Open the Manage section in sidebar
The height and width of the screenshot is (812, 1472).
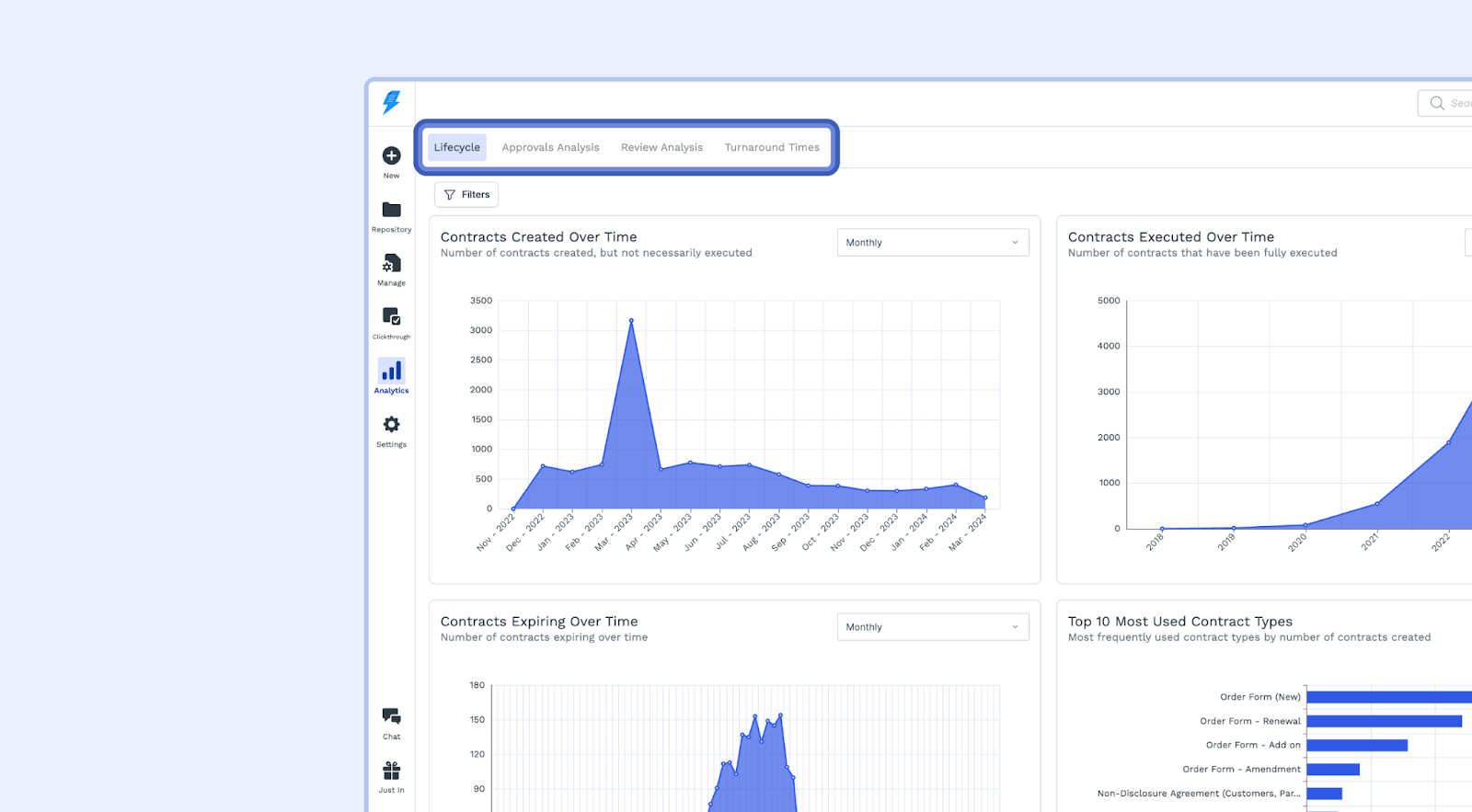tap(391, 265)
